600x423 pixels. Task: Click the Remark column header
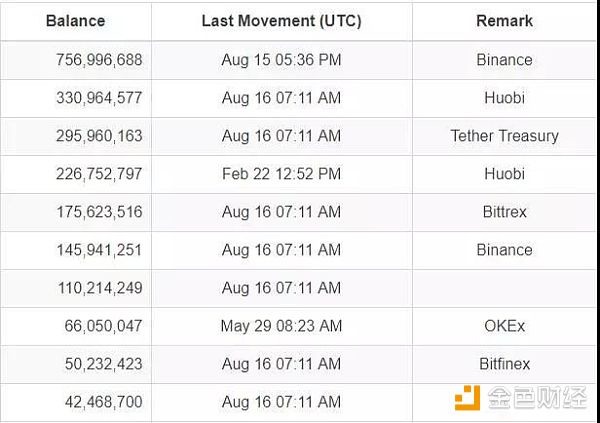point(504,21)
